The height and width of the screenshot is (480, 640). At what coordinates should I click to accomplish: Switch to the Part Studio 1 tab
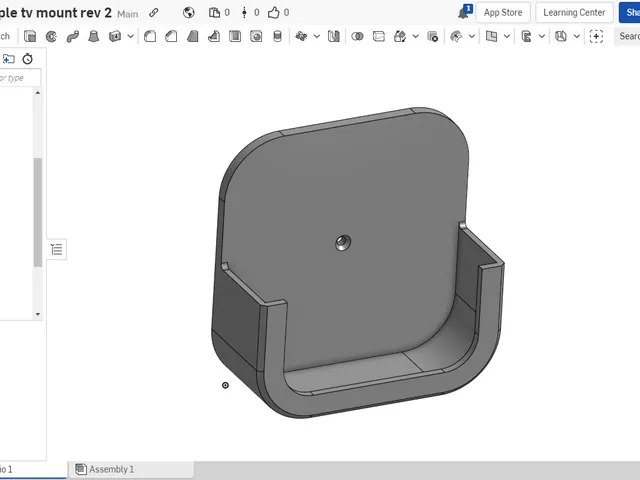tap(33, 469)
